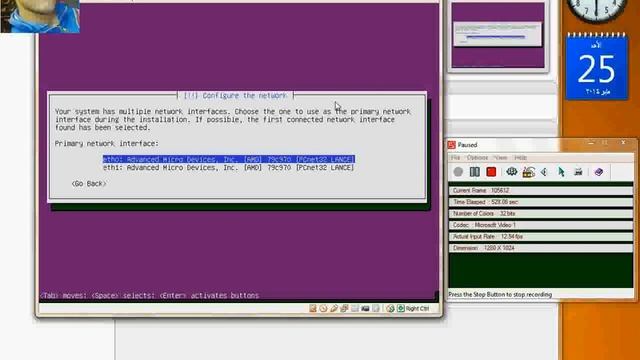The height and width of the screenshot is (360, 640).
Task: Click VirtualBox video capture status icon
Action: 376,309
